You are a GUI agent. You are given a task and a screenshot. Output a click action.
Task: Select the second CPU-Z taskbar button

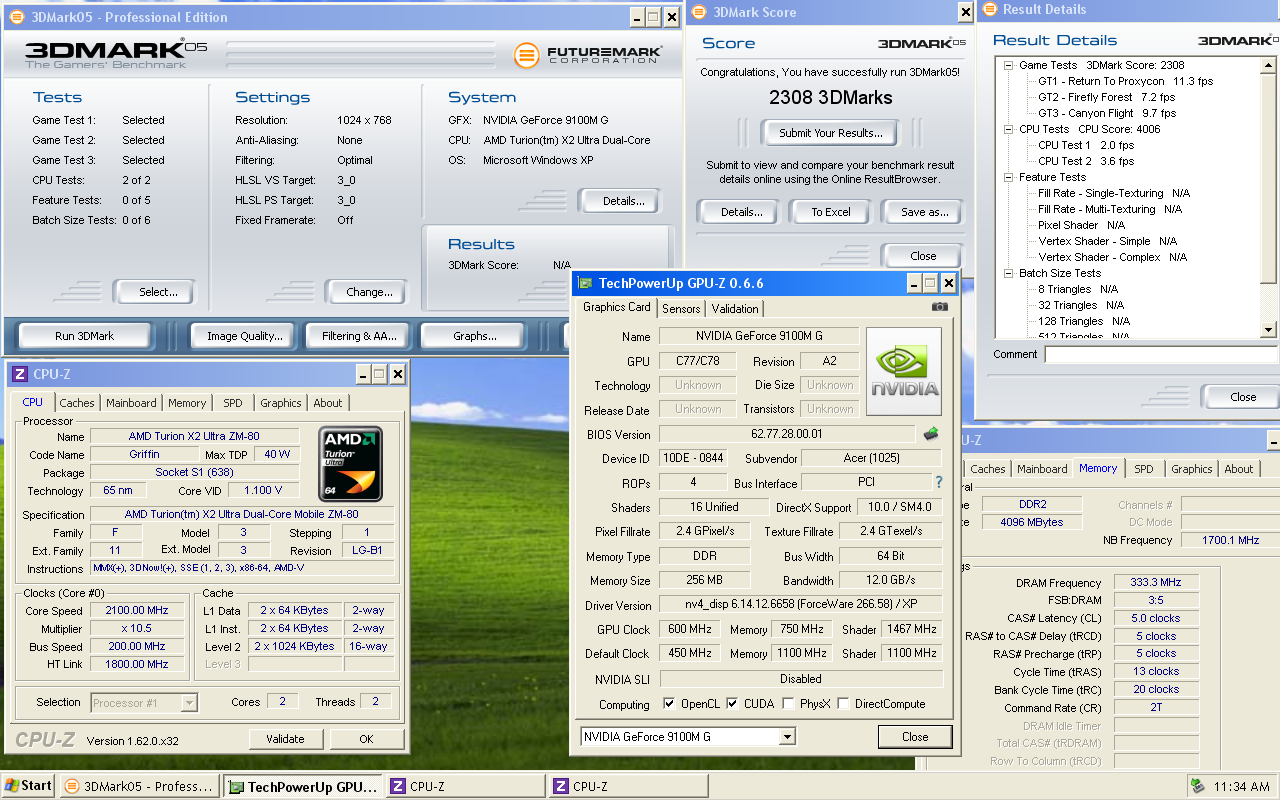coord(629,786)
